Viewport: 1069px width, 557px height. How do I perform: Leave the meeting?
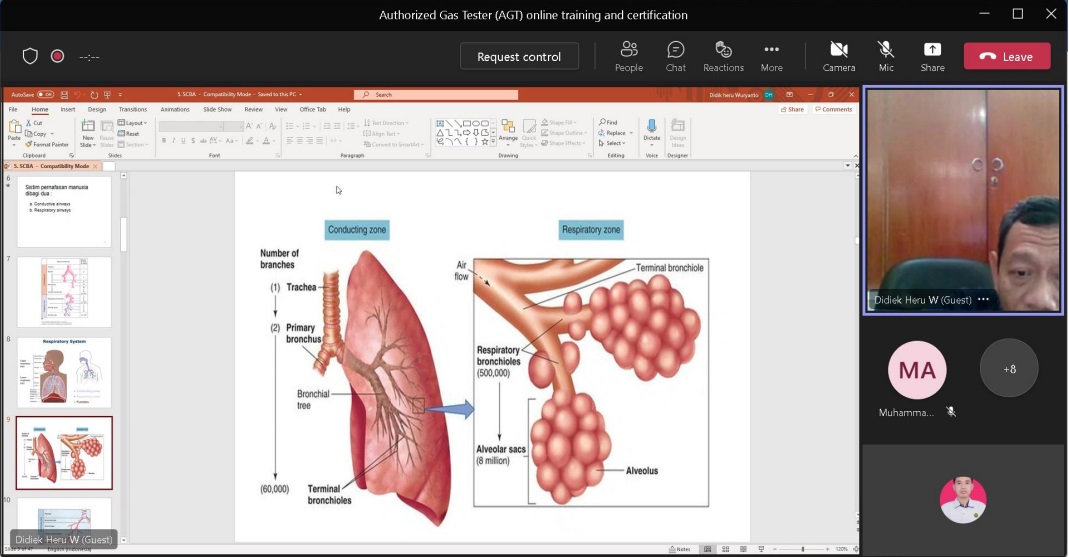click(1007, 57)
